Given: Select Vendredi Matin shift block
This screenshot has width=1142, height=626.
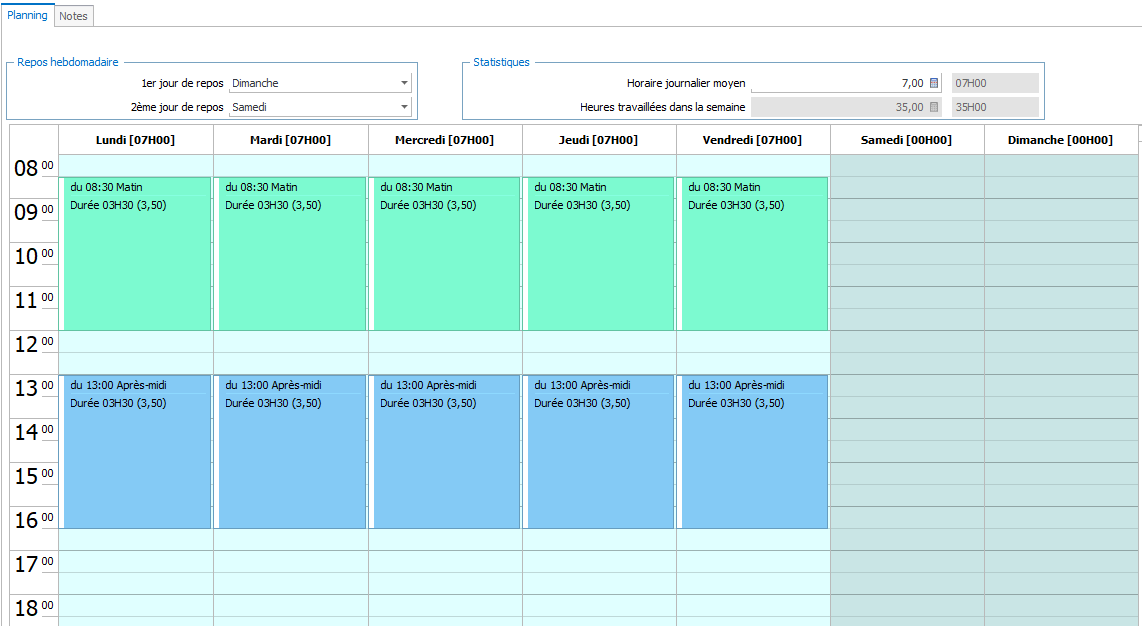Looking at the screenshot, I should (x=753, y=253).
